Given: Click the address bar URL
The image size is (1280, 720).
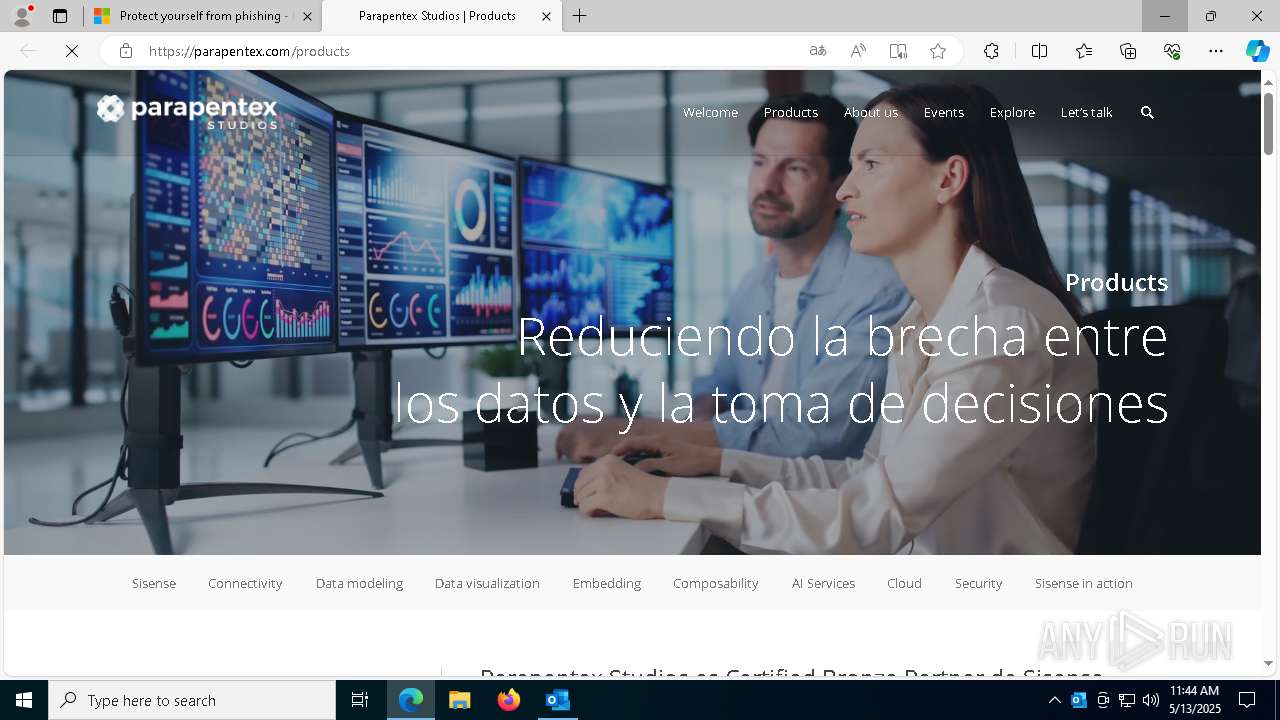Looking at the screenshot, I should click(x=249, y=51).
